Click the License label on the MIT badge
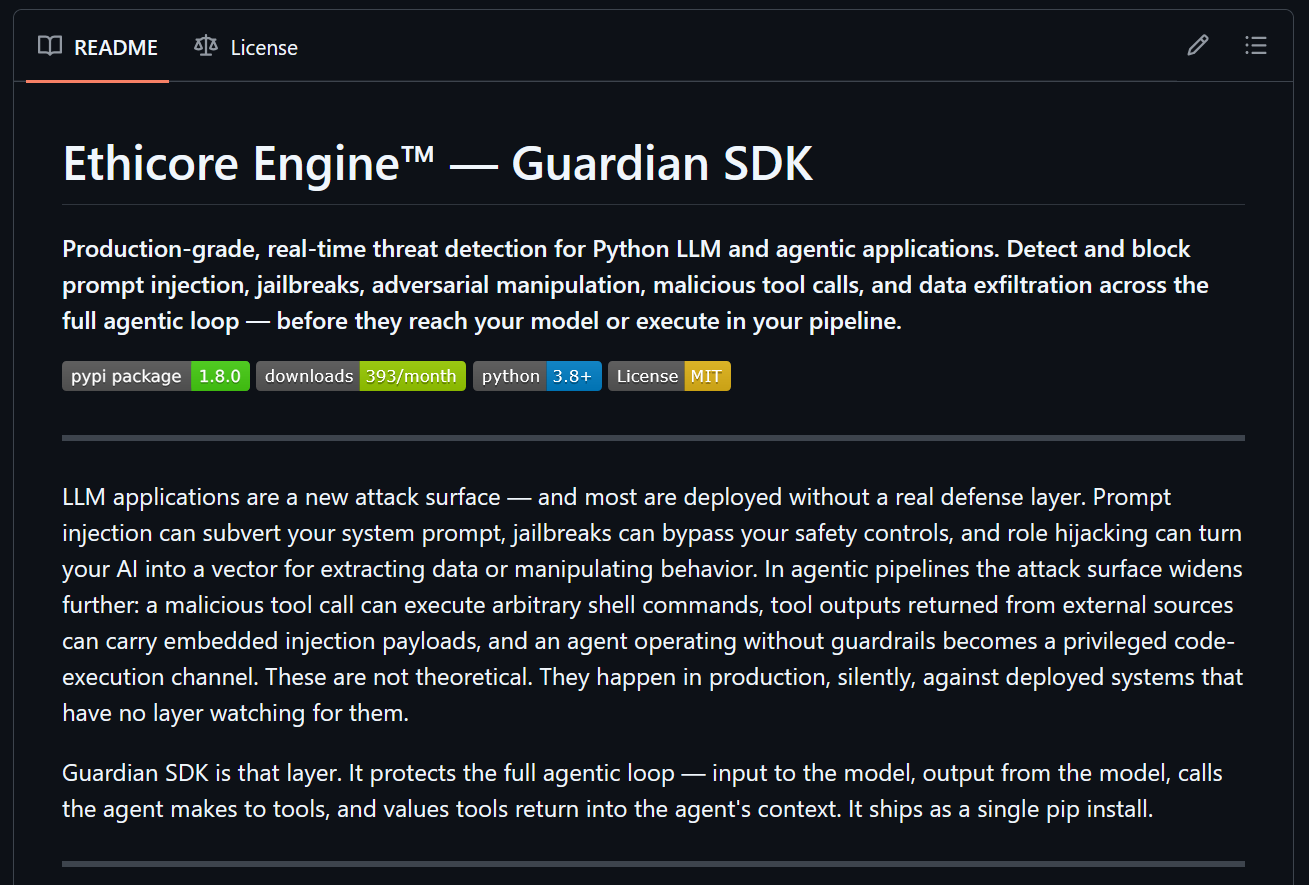Screen dimensions: 1309x885 click(x=646, y=376)
